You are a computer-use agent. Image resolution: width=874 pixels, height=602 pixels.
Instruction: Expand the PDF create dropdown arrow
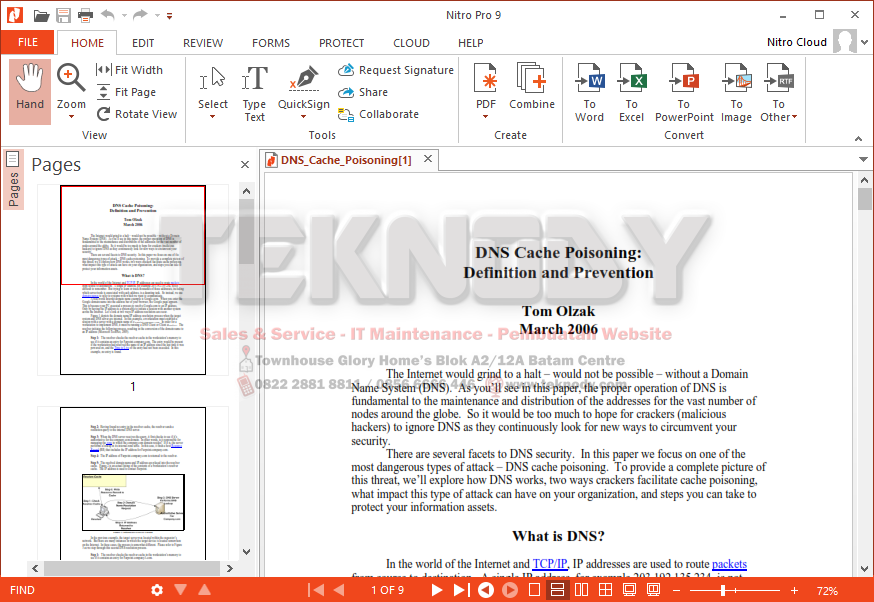(x=485, y=116)
